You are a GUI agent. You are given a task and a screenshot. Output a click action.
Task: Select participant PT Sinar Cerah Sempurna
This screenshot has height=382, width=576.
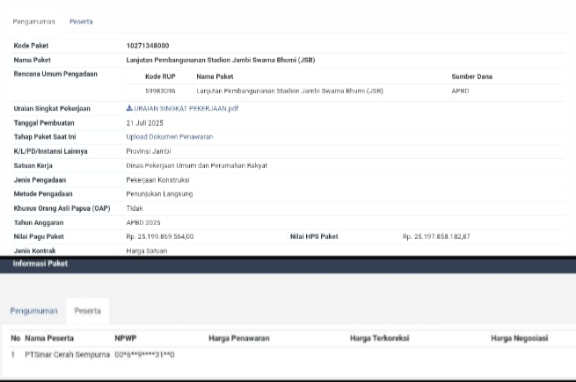67,355
